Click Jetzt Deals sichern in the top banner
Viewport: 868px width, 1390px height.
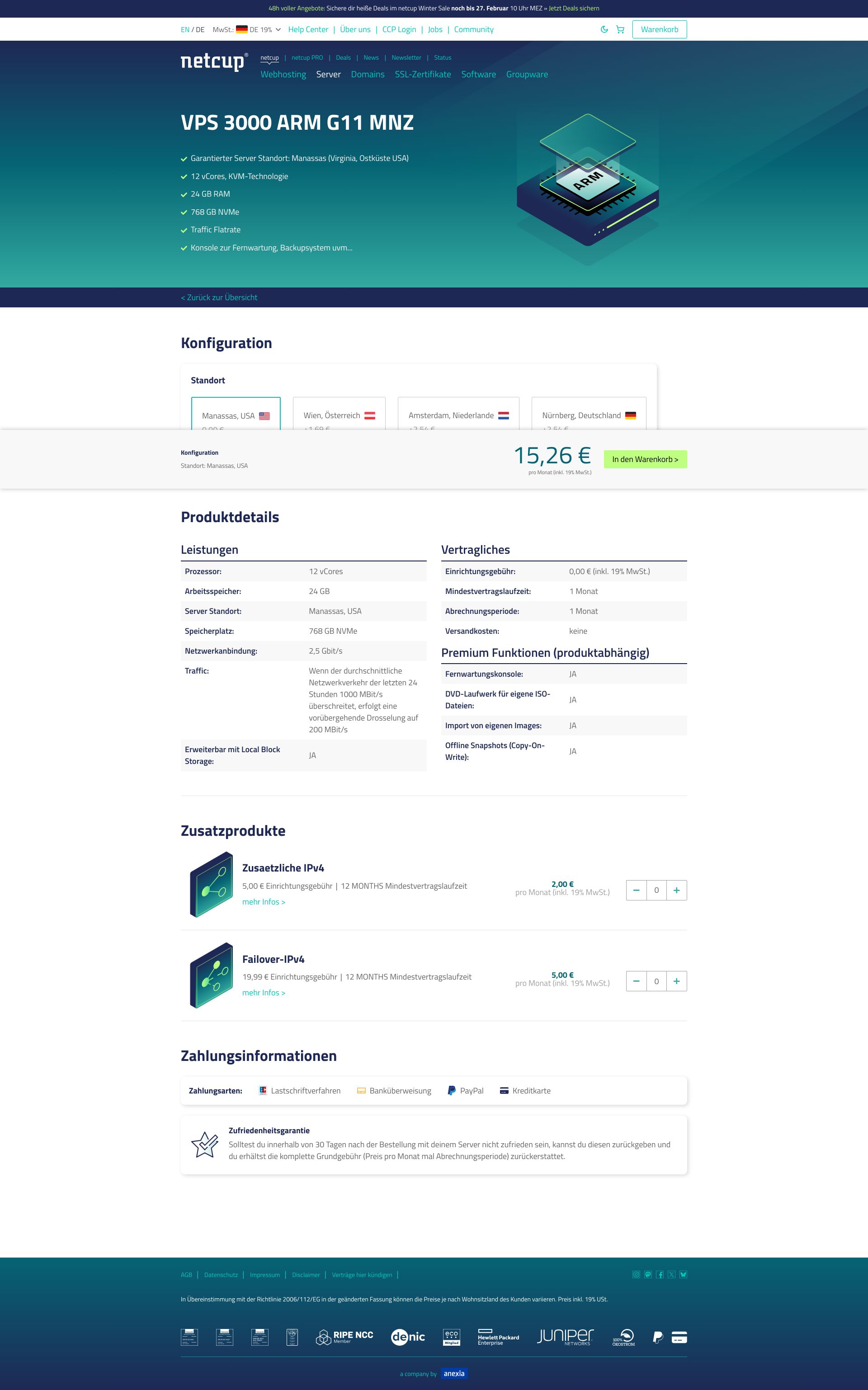(x=574, y=8)
